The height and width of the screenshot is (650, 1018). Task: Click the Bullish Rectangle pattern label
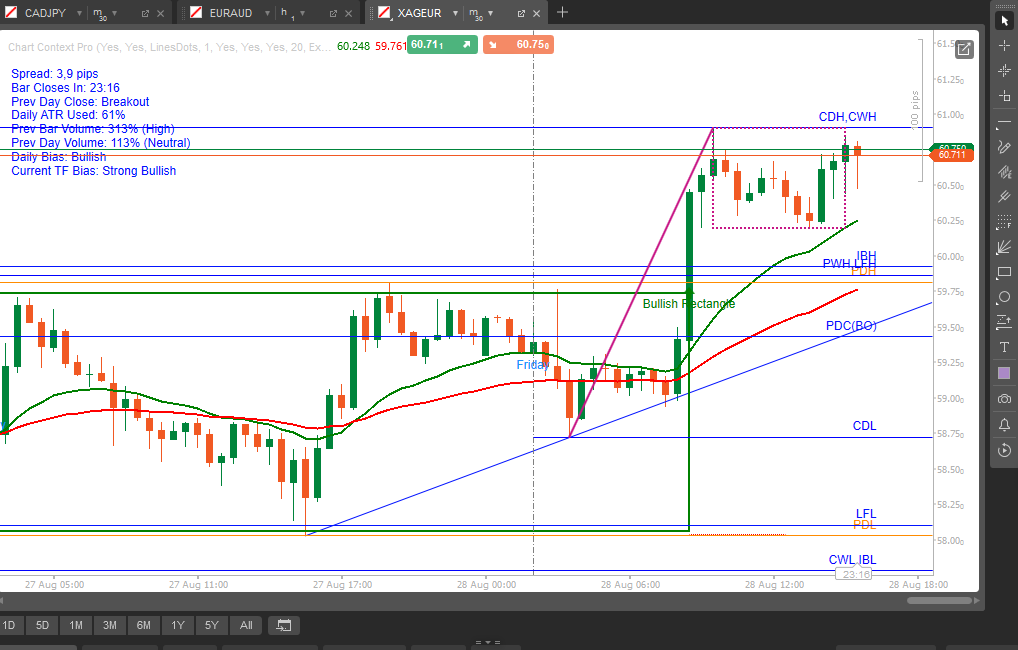(x=689, y=304)
